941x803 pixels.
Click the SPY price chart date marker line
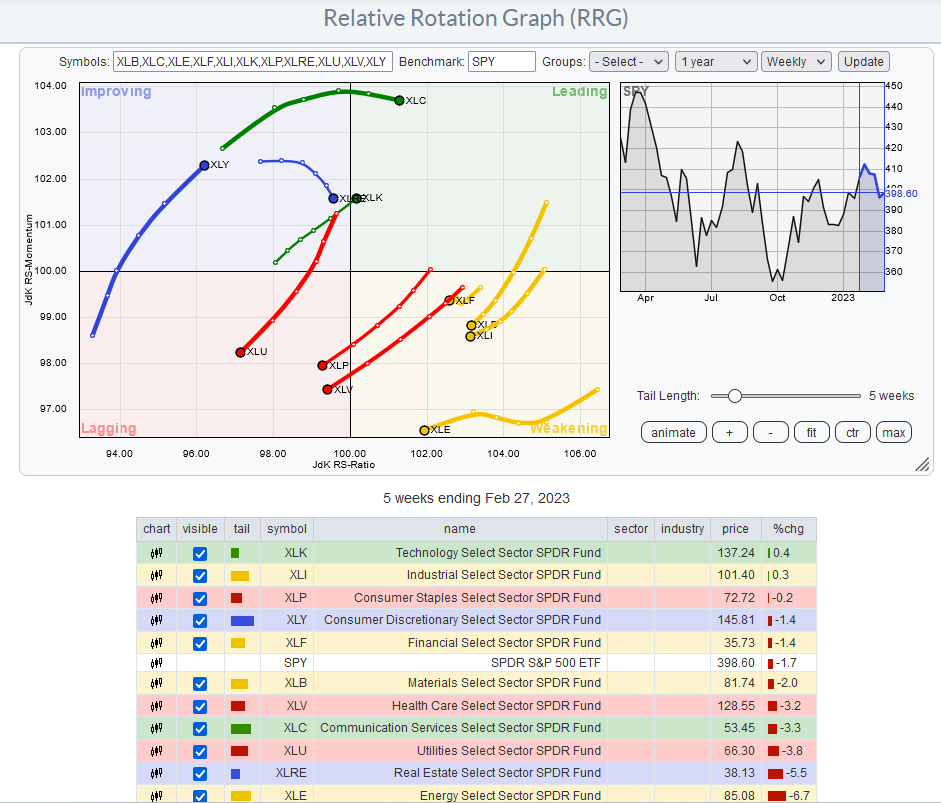859,187
